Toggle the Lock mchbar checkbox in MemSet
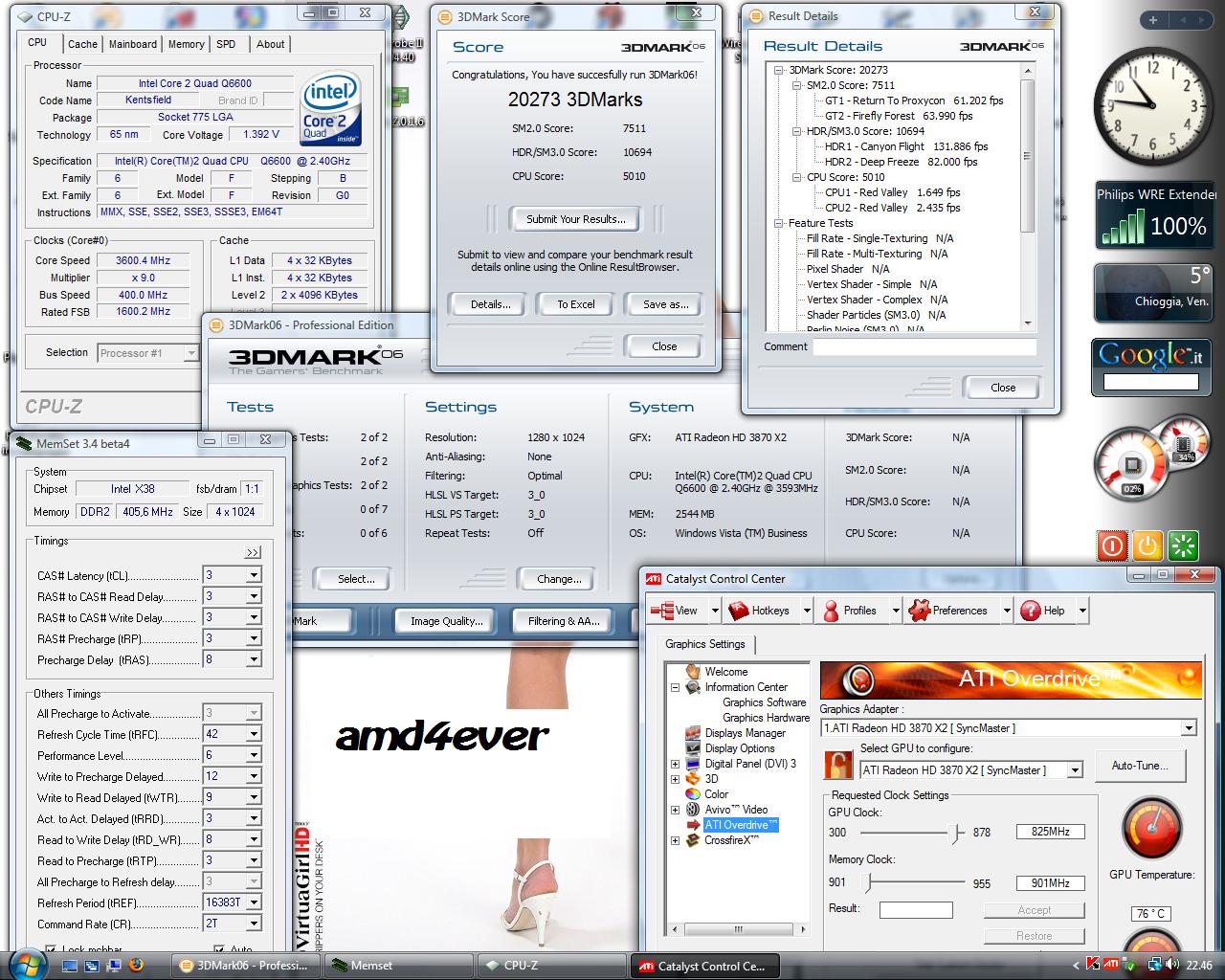 coord(52,950)
